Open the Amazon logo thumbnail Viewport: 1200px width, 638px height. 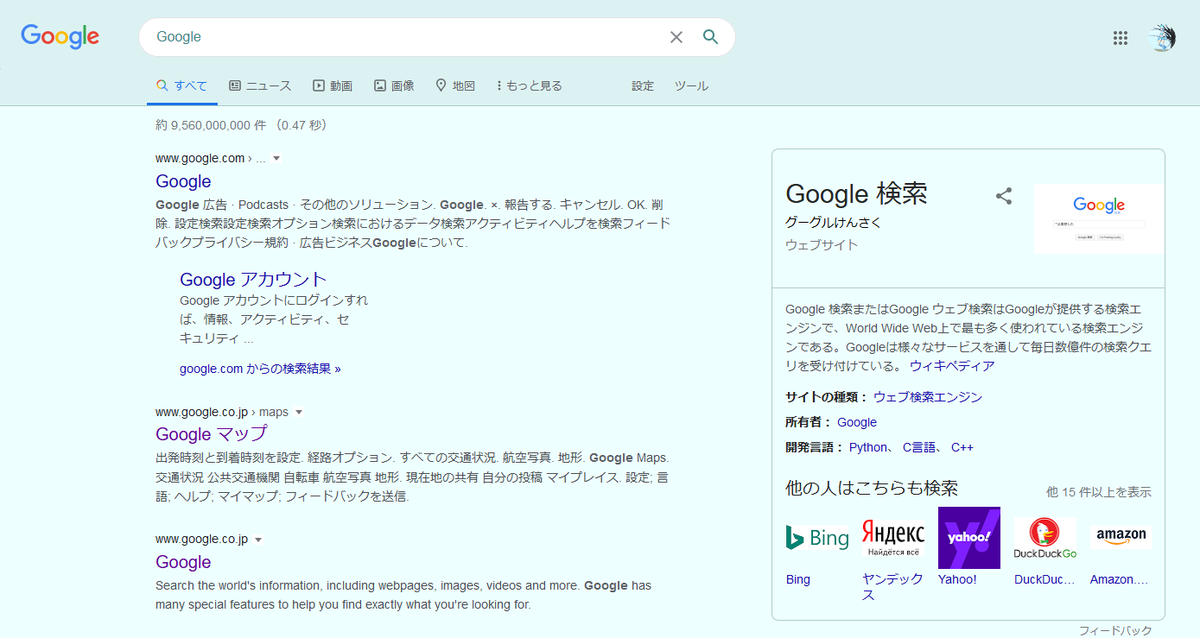1121,538
